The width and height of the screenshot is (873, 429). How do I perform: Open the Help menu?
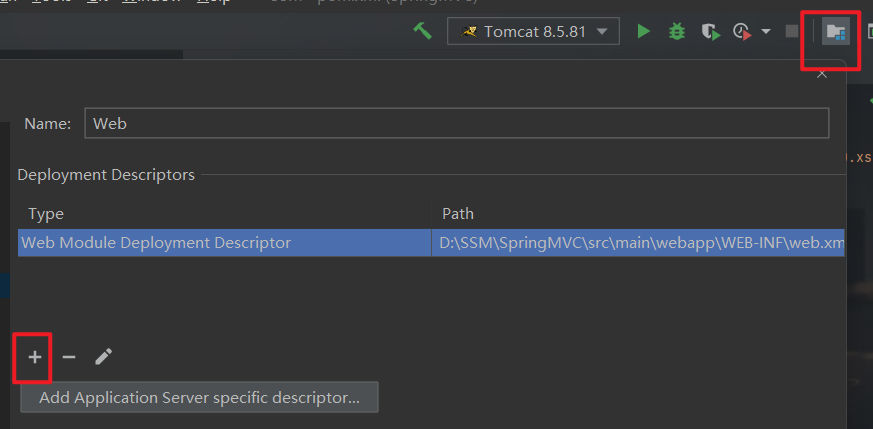(213, 3)
